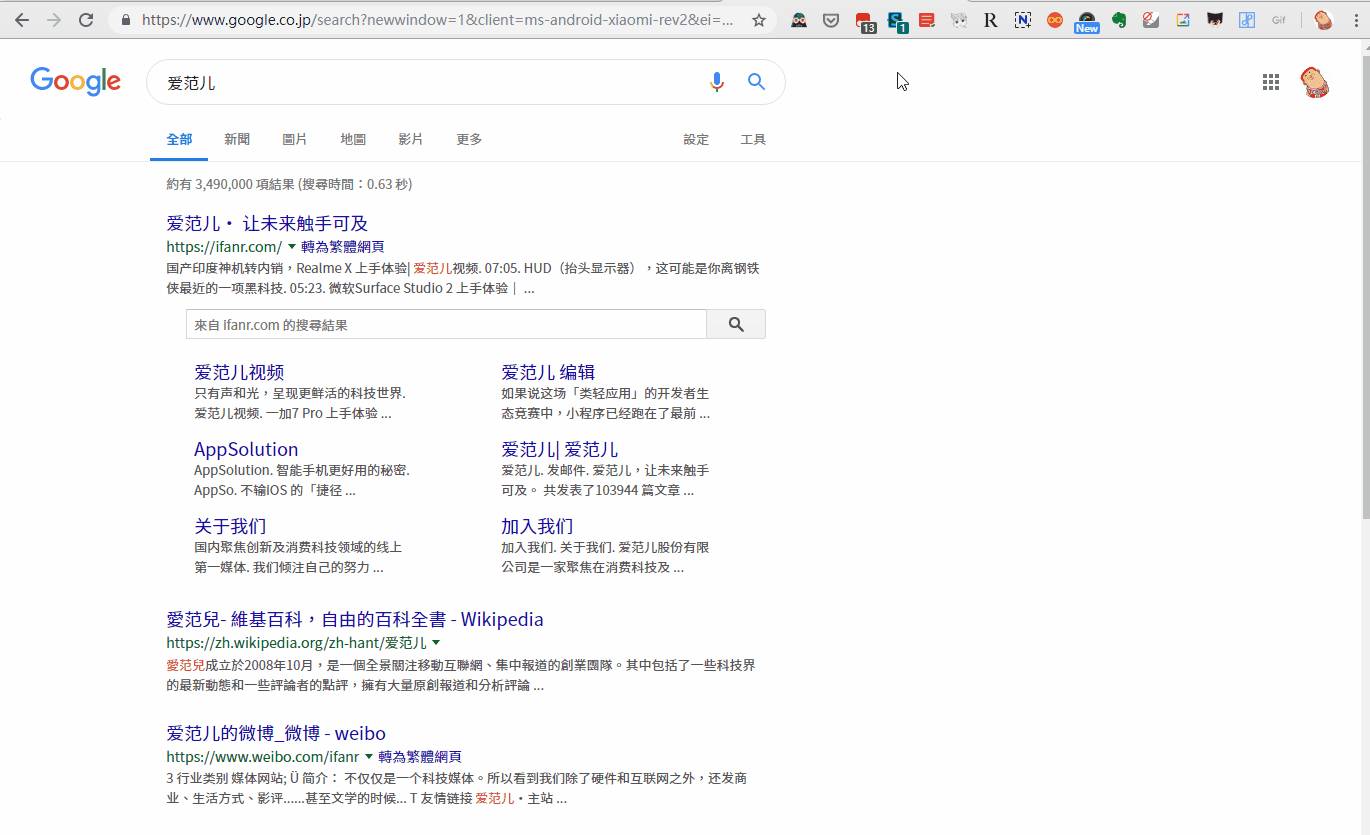The image size is (1370, 835).
Task: Open the Evernote elephant extension
Action: coord(1119,20)
